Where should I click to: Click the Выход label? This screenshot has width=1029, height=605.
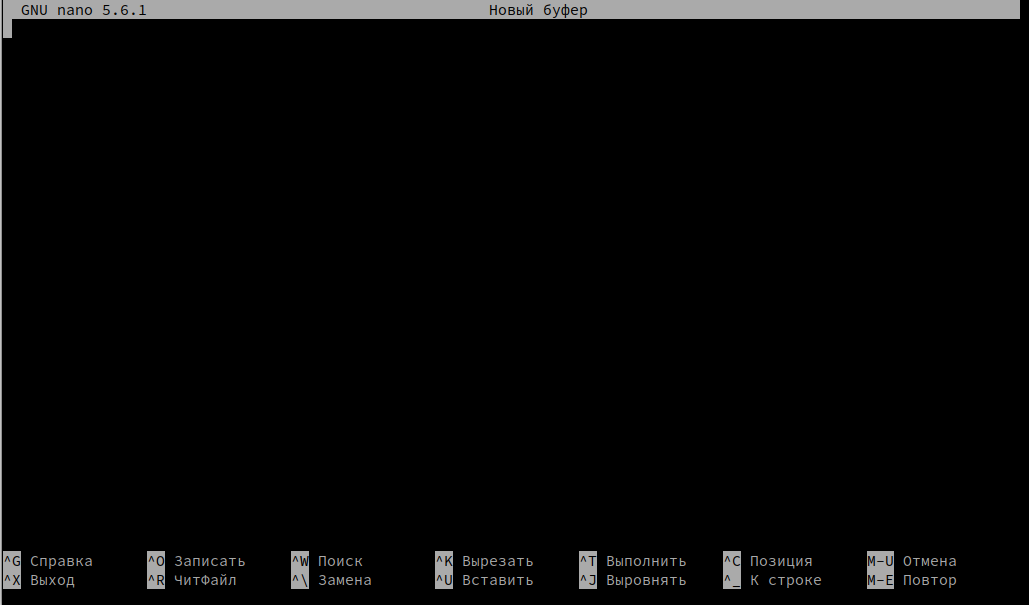(x=52, y=580)
